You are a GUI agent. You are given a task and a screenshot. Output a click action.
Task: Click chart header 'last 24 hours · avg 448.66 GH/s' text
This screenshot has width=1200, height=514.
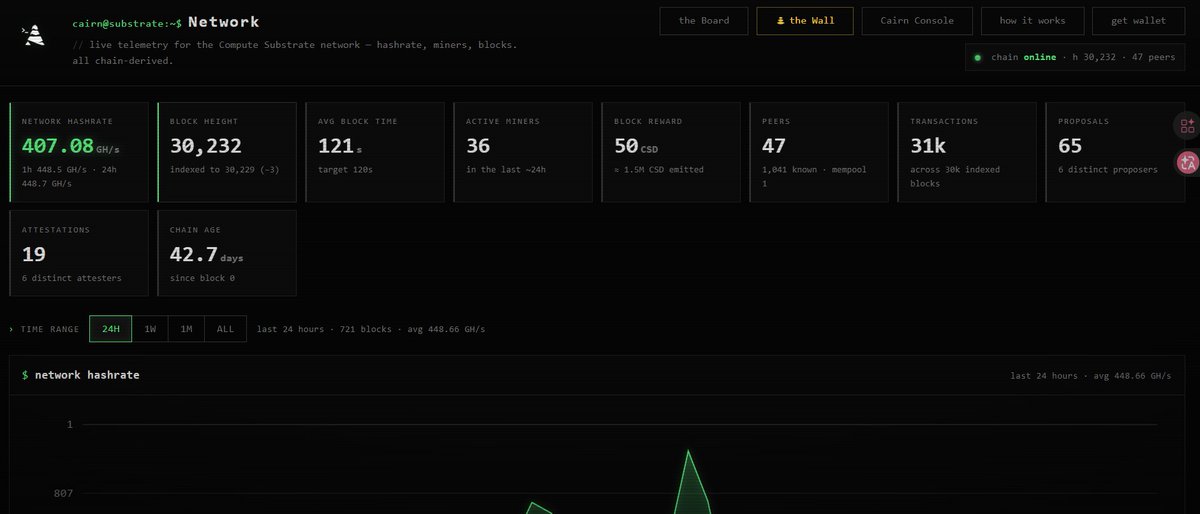(1090, 376)
